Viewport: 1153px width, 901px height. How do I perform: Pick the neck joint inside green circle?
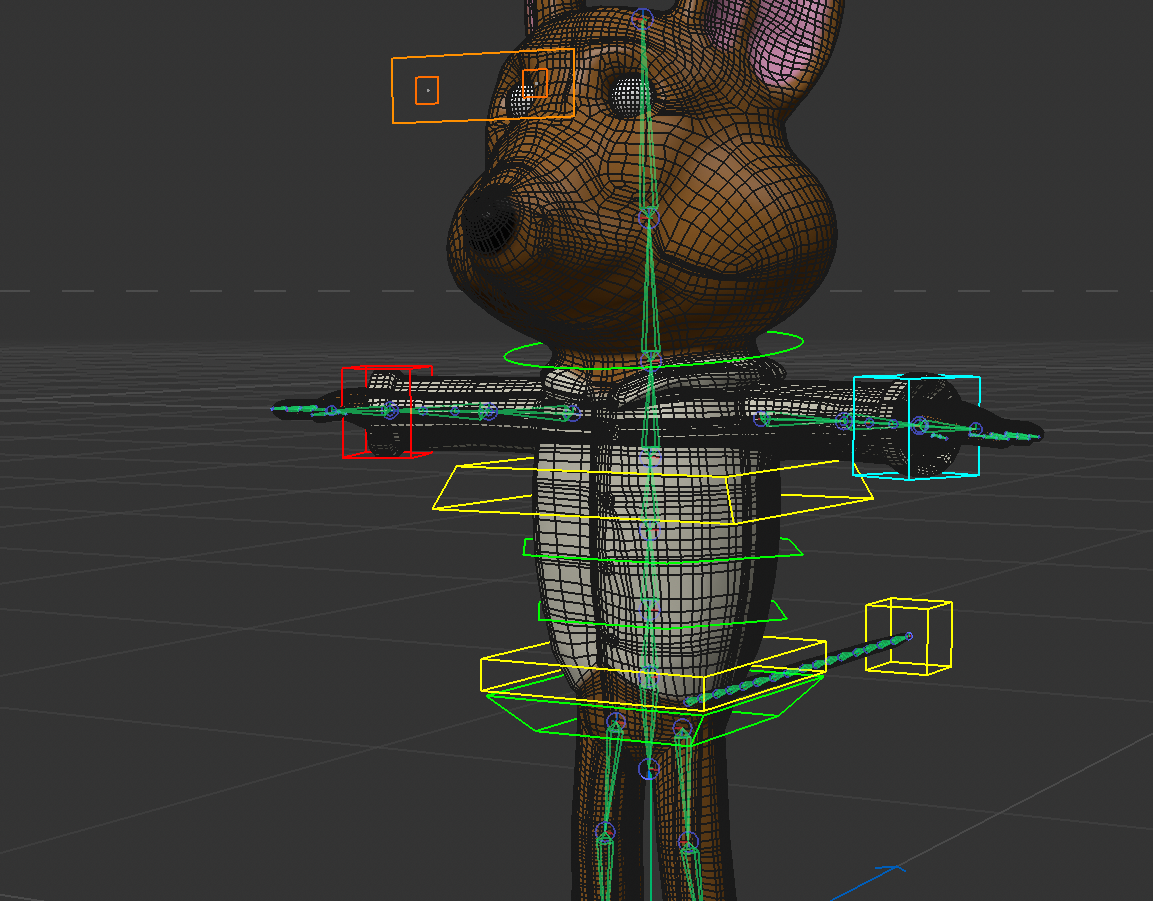650,360
